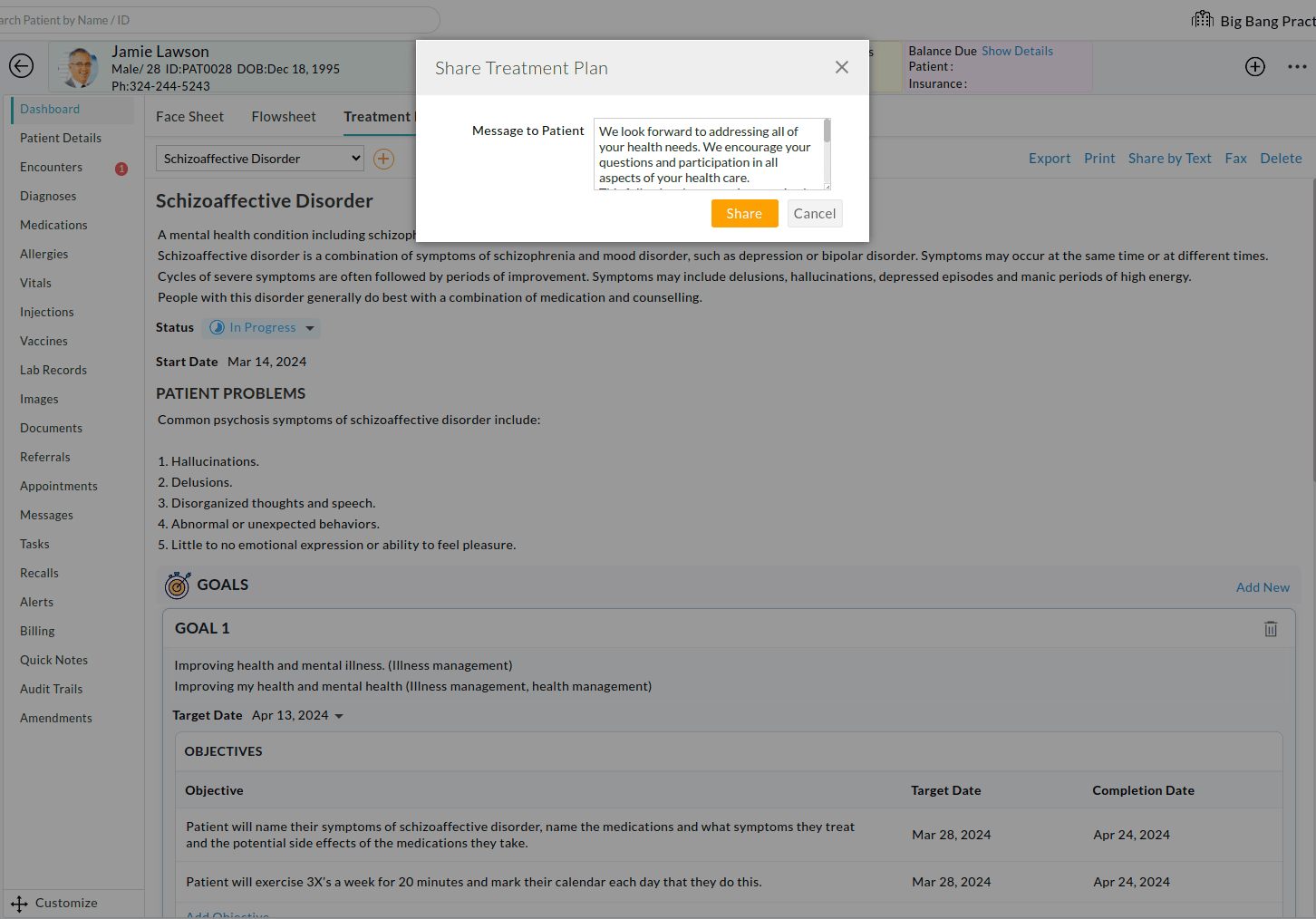Cancel the share dialog

click(814, 214)
